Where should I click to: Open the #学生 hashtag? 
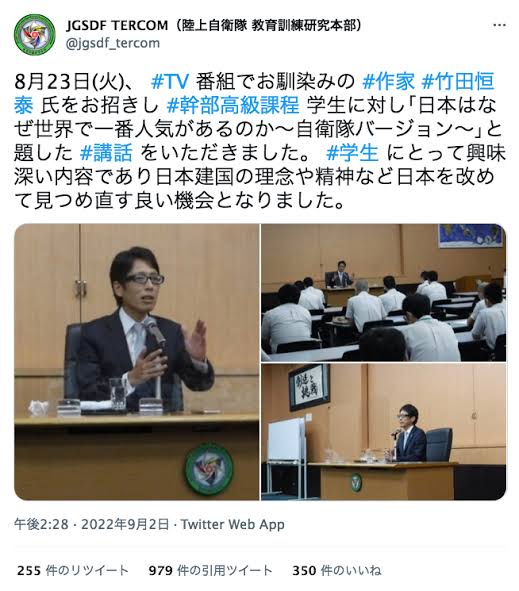point(352,153)
